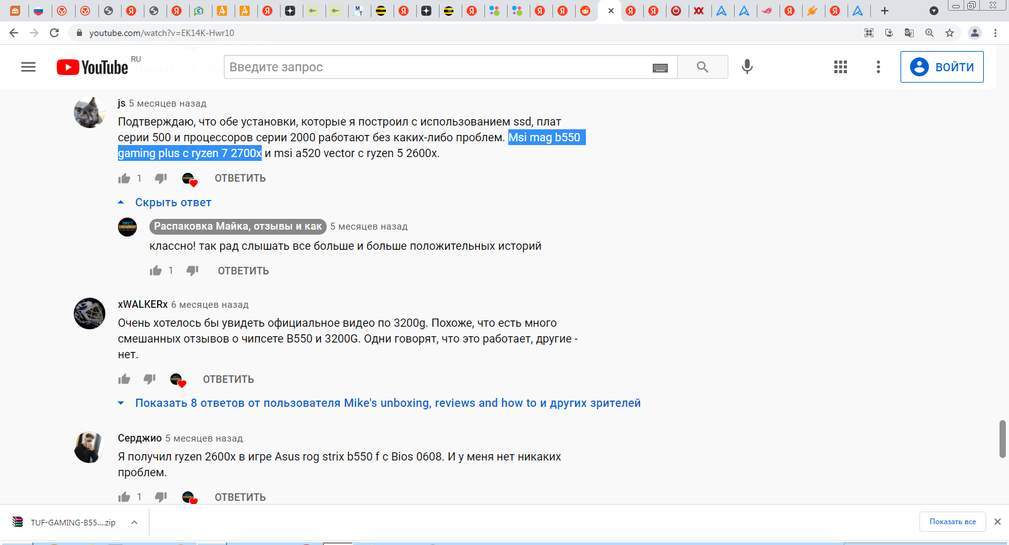Expand 'Показать 8 ответов' replies
The height and width of the screenshot is (545, 1009).
(x=379, y=403)
